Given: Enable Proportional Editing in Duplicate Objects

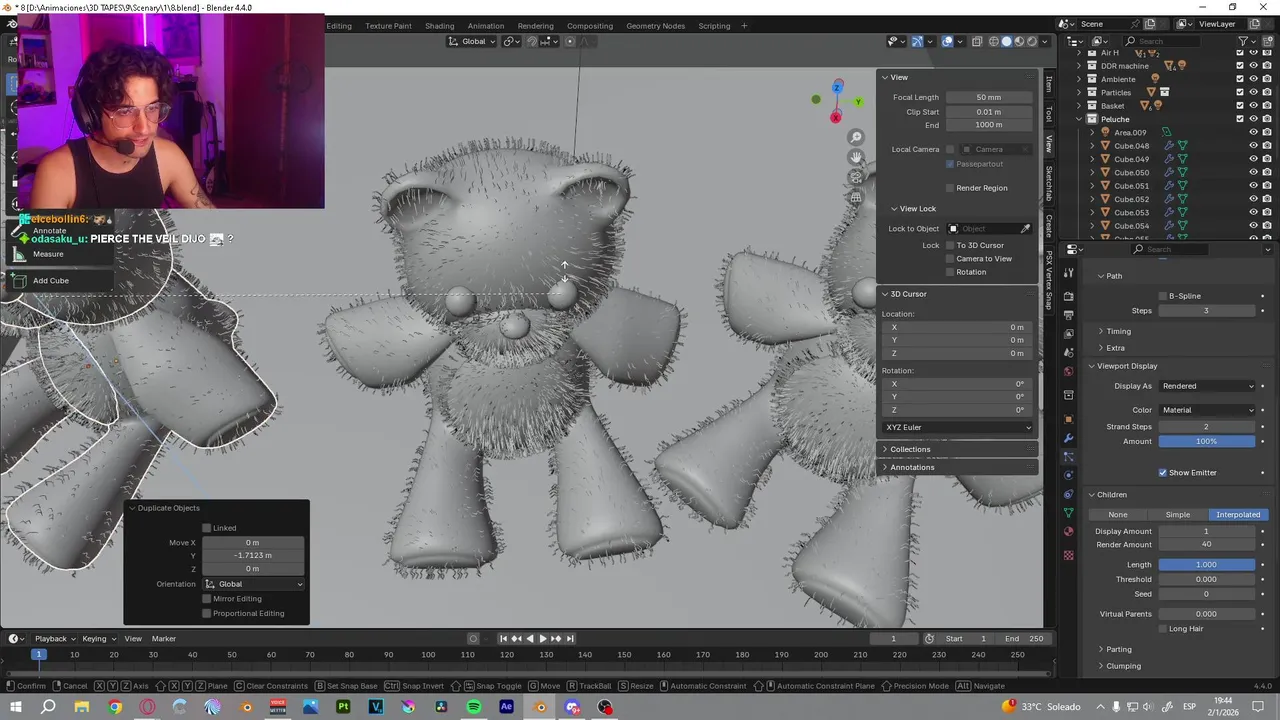Looking at the screenshot, I should click(x=207, y=613).
